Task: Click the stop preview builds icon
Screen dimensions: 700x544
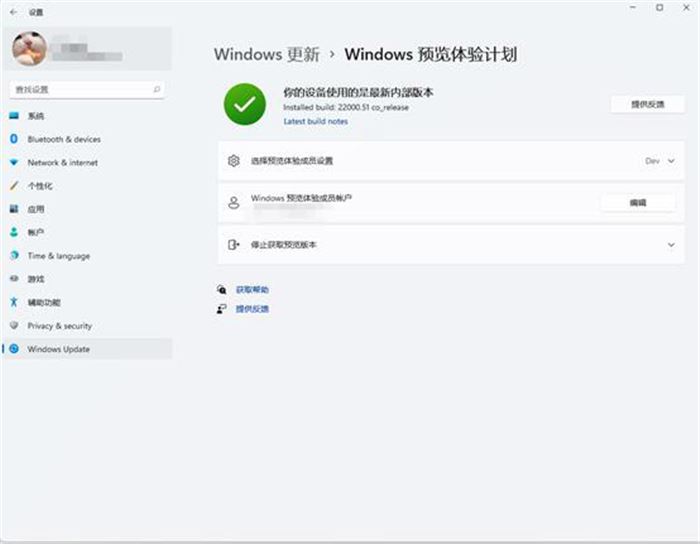Action: [x=234, y=245]
